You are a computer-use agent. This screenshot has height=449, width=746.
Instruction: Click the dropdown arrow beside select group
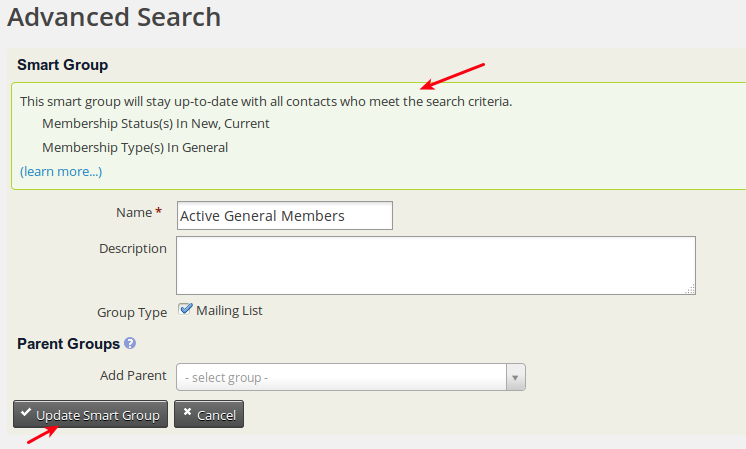[515, 378]
